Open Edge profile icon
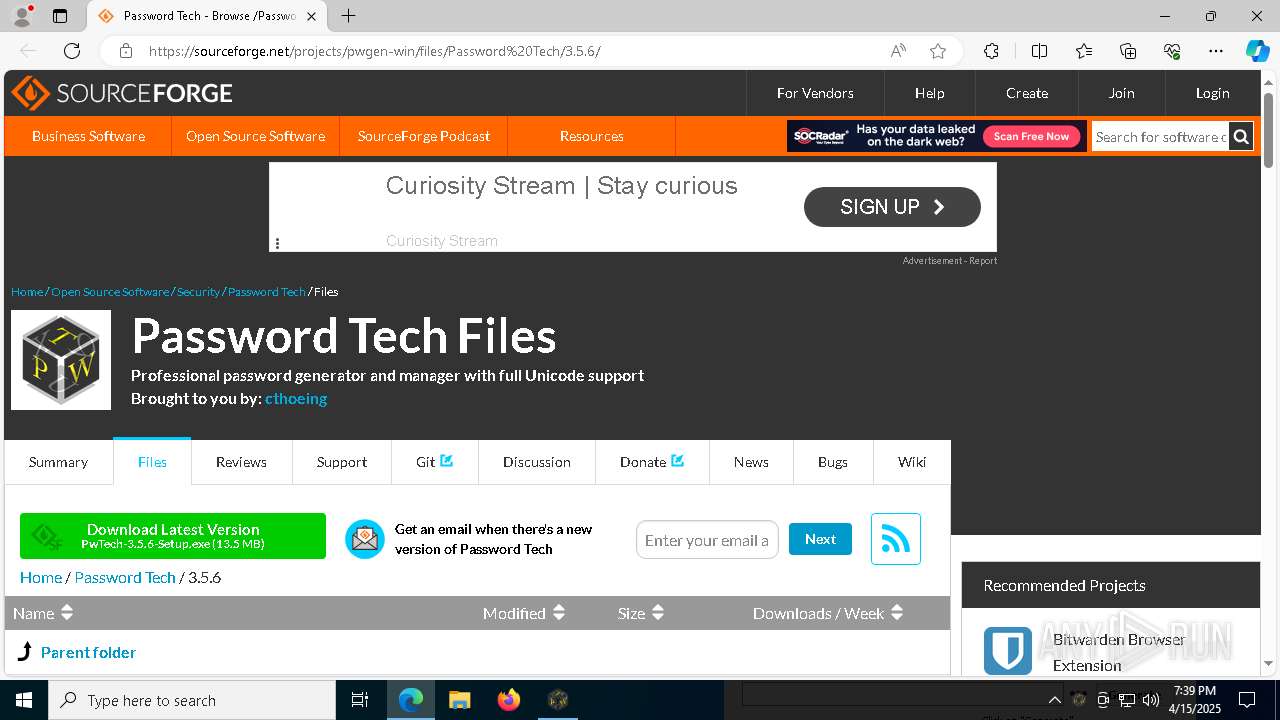Viewport: 1280px width, 720px height. (22, 16)
